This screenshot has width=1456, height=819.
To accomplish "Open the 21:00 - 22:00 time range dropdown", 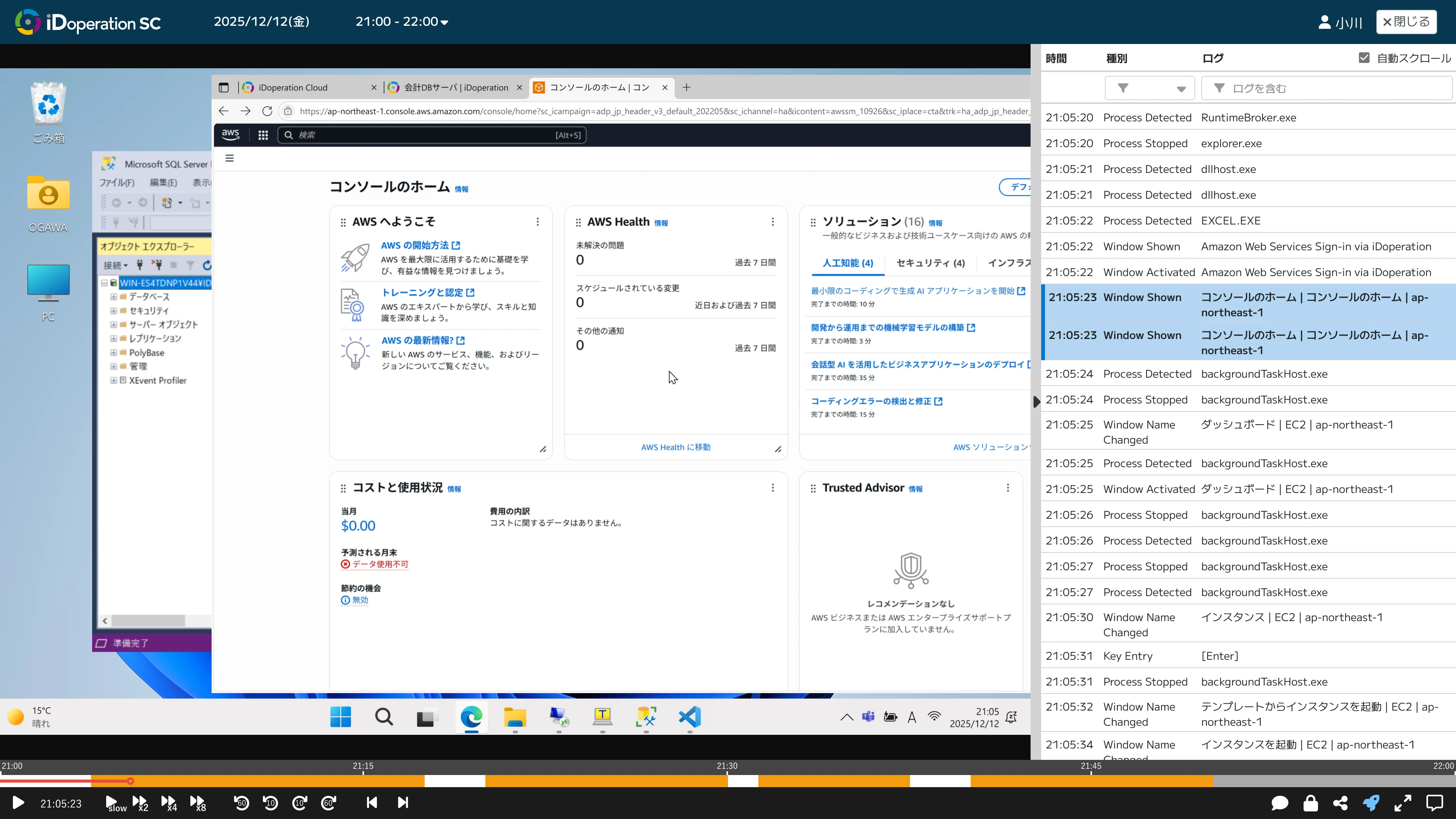I will 401,22.
